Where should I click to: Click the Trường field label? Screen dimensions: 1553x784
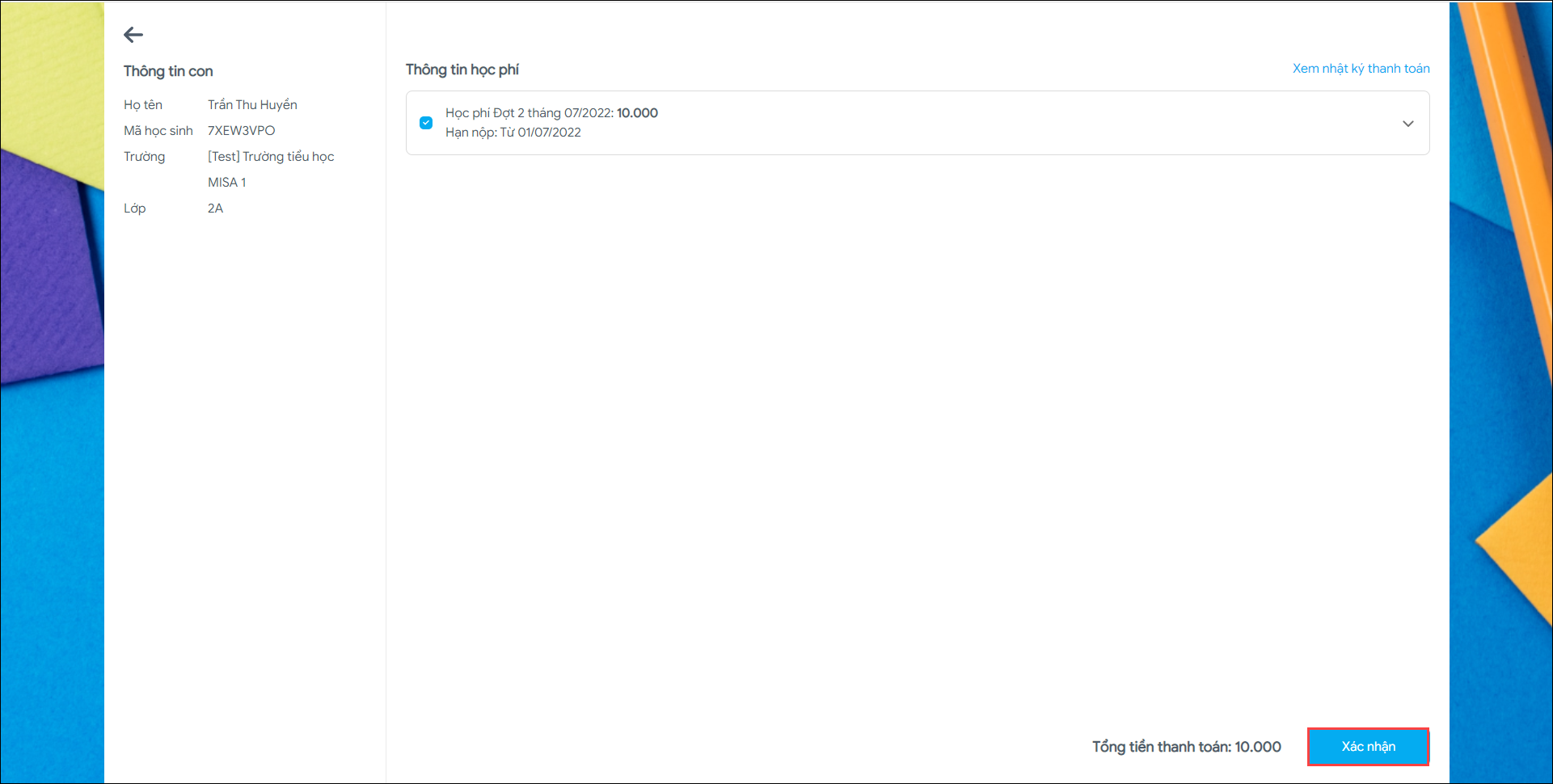pos(144,157)
